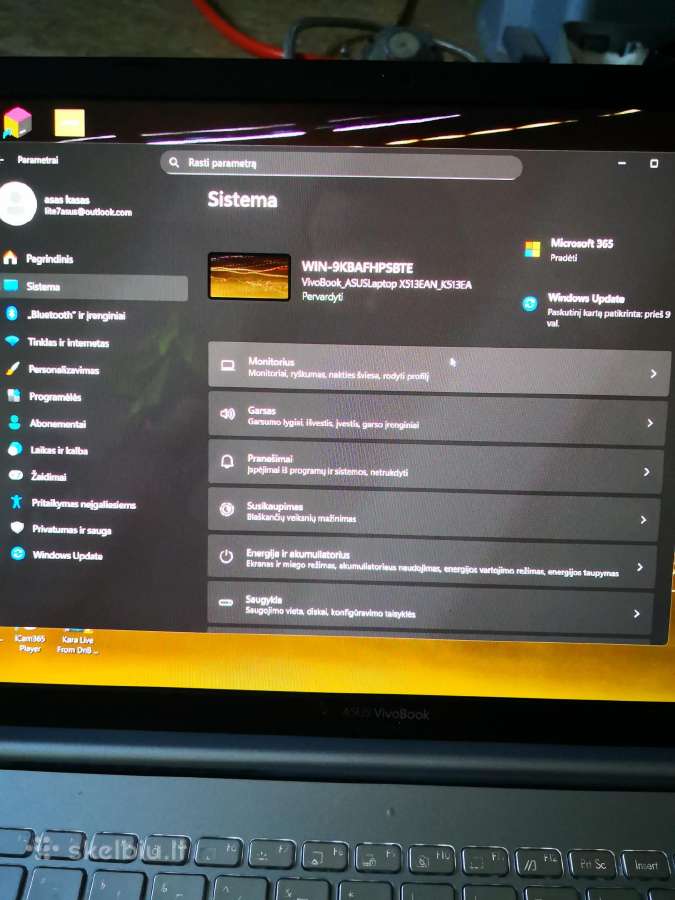Click the Abonementai person icon
The image size is (675, 900).
click(x=15, y=422)
